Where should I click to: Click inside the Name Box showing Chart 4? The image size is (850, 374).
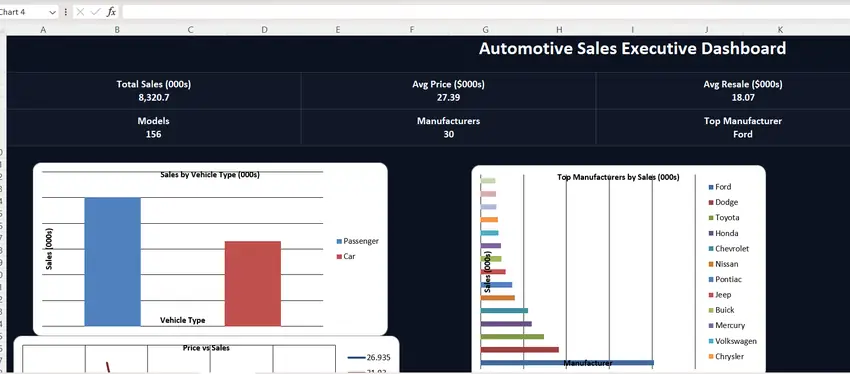(x=23, y=12)
